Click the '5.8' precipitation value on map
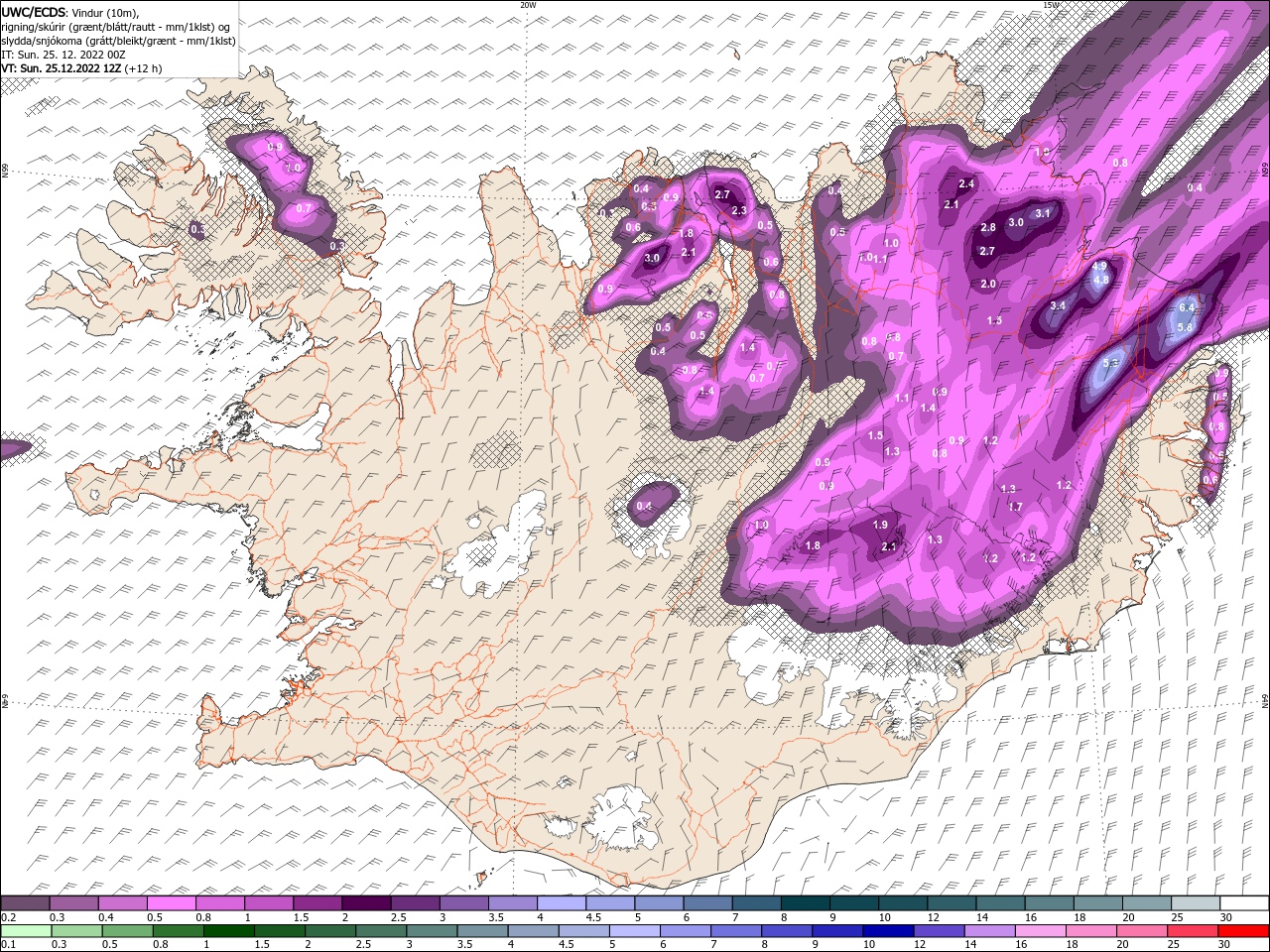The height and width of the screenshot is (952, 1270). tap(1185, 327)
